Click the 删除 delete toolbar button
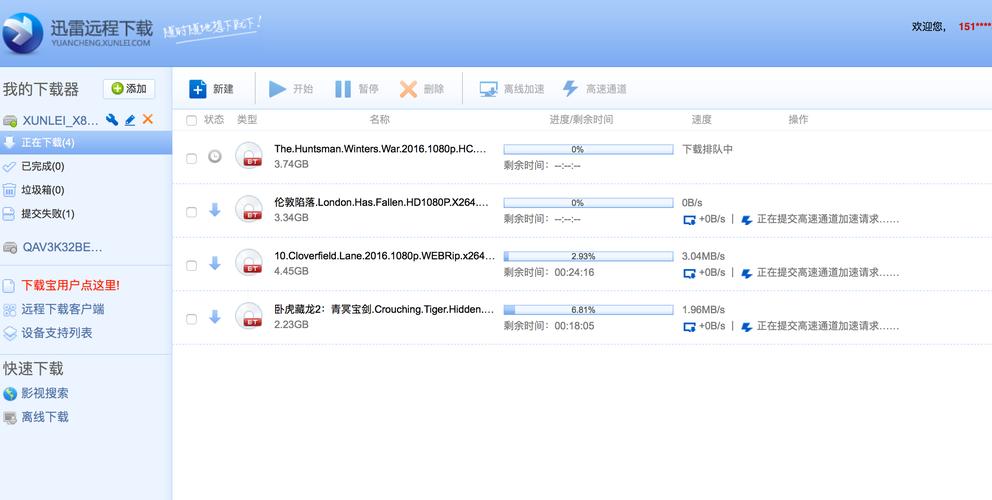Screen dimensions: 992x500 coord(422,89)
